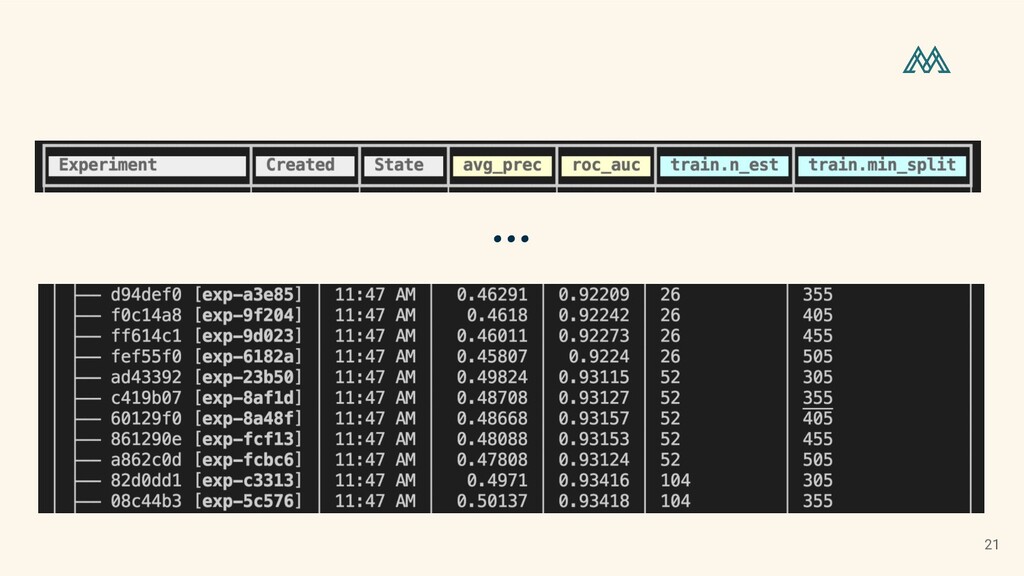Viewport: 1024px width, 576px height.
Task: Select the train.min_split column header
Action: (882, 165)
